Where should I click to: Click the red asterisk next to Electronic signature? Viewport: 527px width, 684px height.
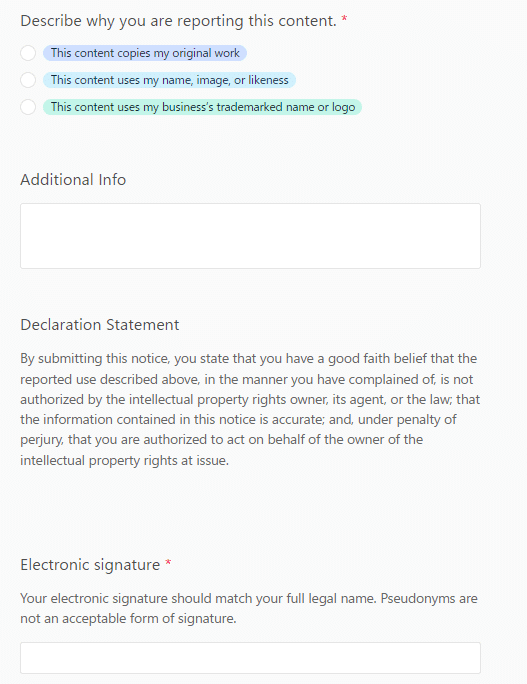[168, 563]
